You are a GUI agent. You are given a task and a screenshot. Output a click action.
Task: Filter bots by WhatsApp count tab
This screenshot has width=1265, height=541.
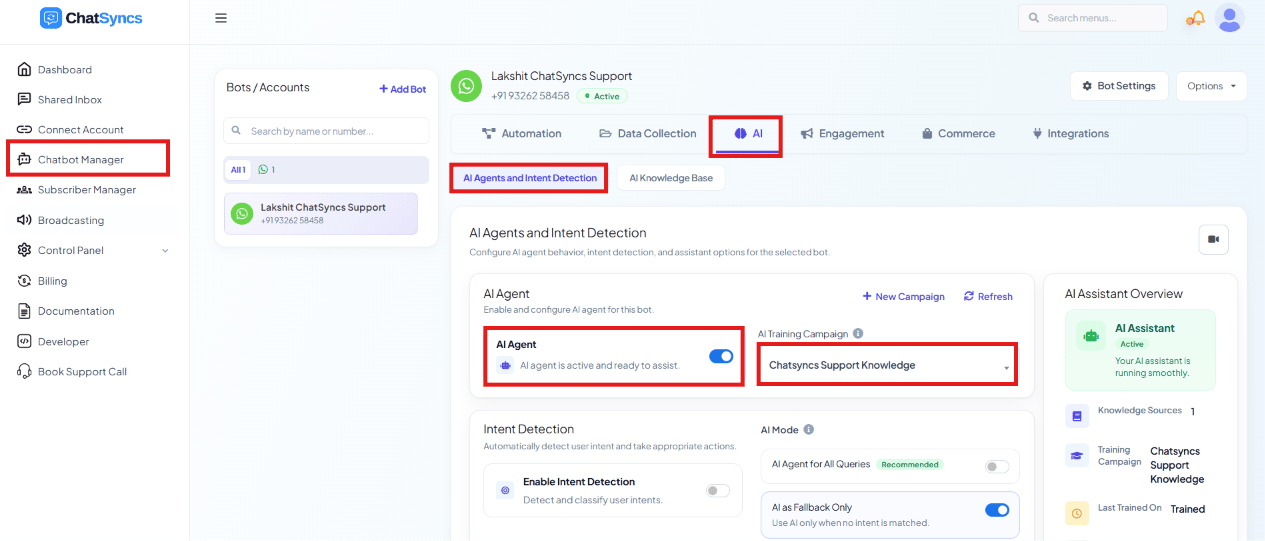pyautogui.click(x=266, y=170)
